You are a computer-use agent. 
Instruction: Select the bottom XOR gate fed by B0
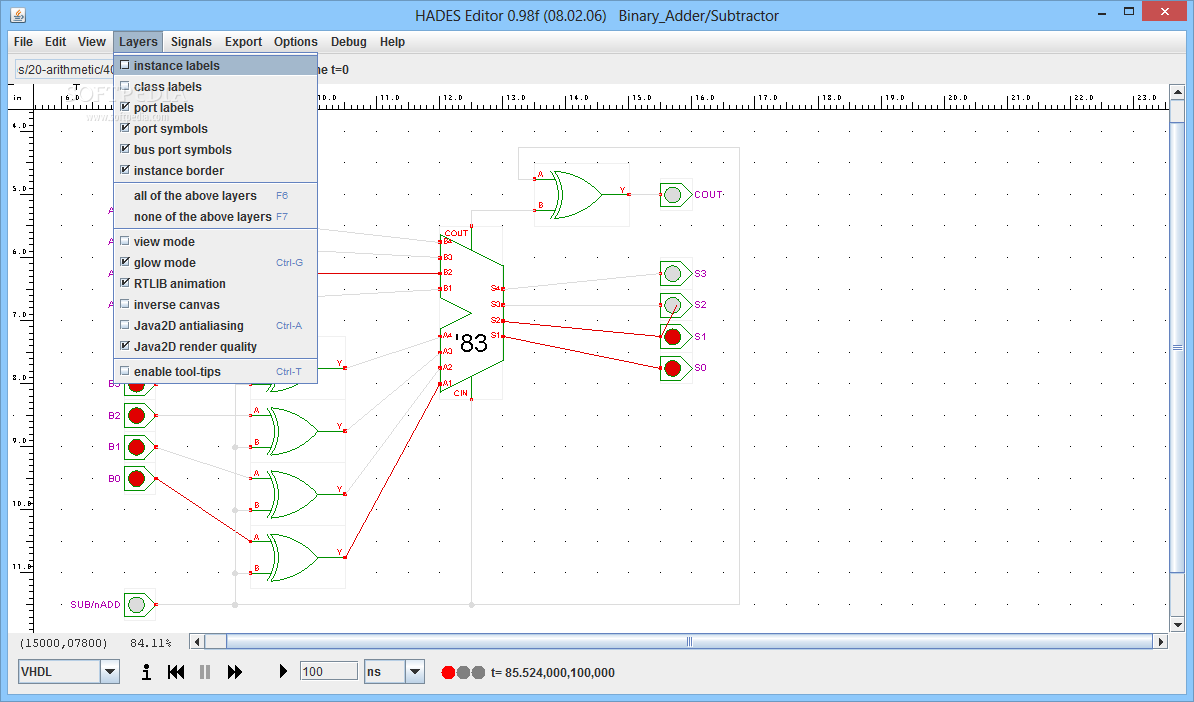click(x=297, y=557)
